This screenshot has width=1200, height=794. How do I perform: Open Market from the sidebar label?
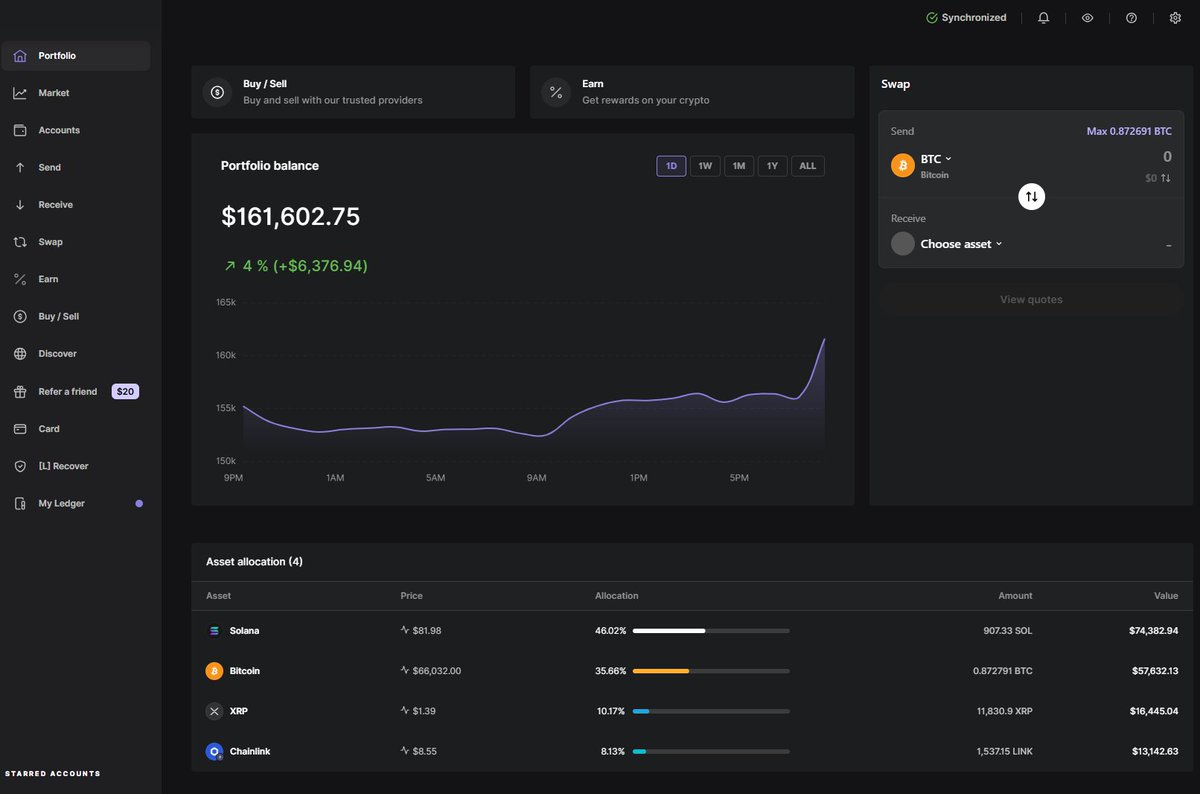[54, 93]
